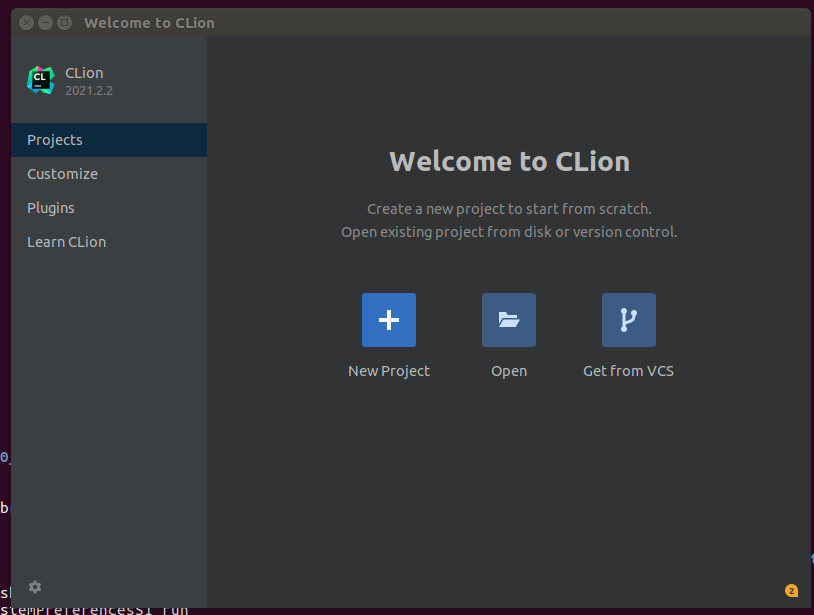
Task: Select the Projects tab
Action: point(109,140)
